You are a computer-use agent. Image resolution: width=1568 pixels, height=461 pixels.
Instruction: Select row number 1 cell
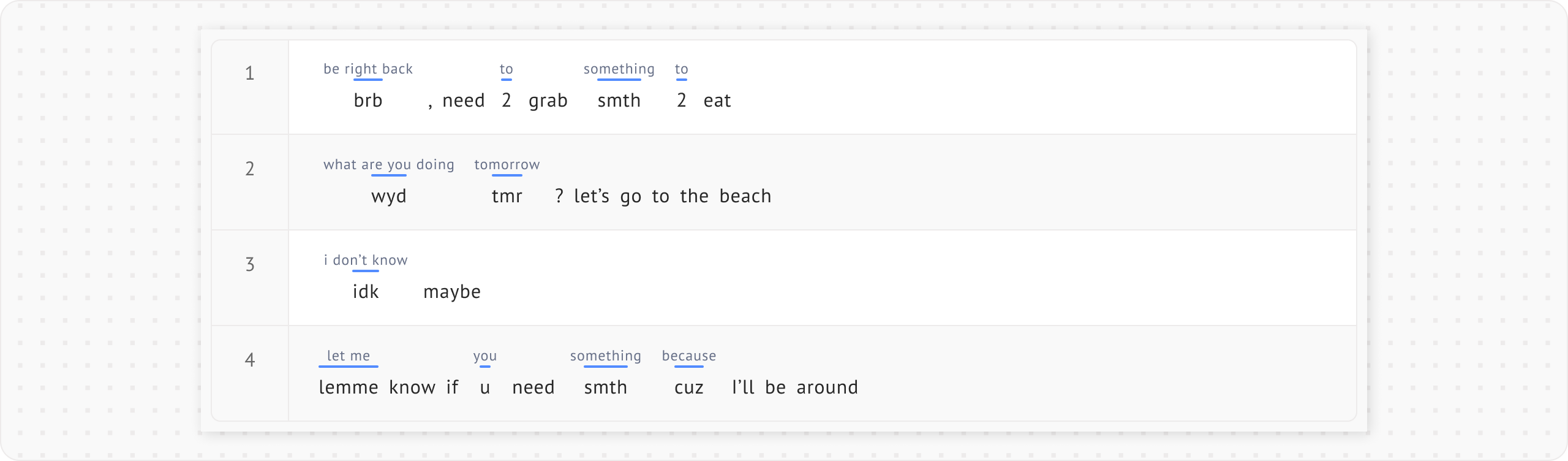(250, 74)
